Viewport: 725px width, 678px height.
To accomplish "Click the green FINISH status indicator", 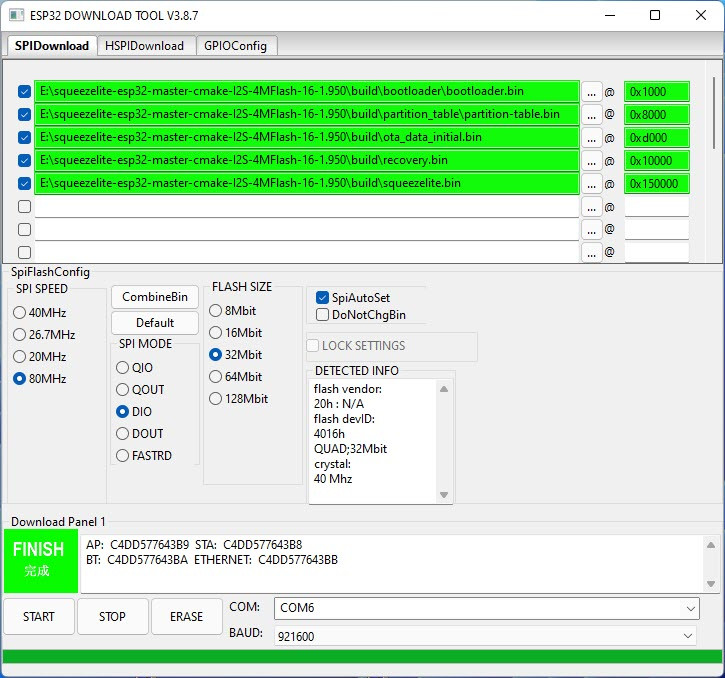I will point(41,561).
